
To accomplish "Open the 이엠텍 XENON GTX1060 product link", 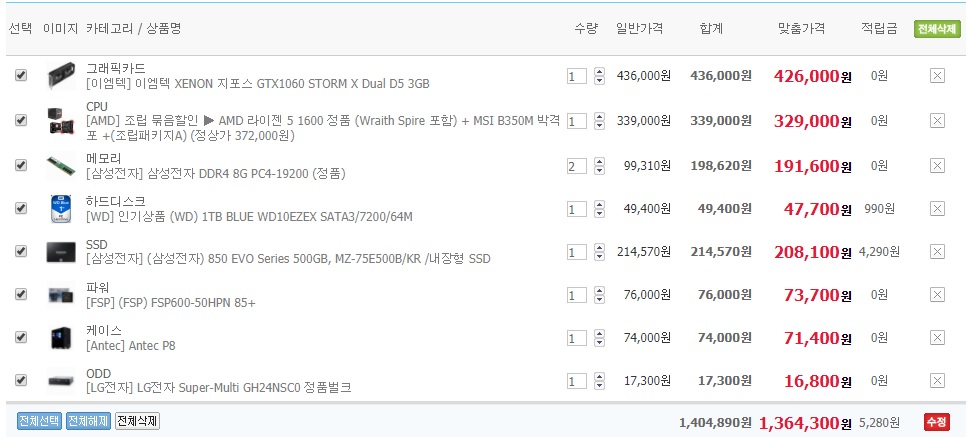I will [258, 83].
